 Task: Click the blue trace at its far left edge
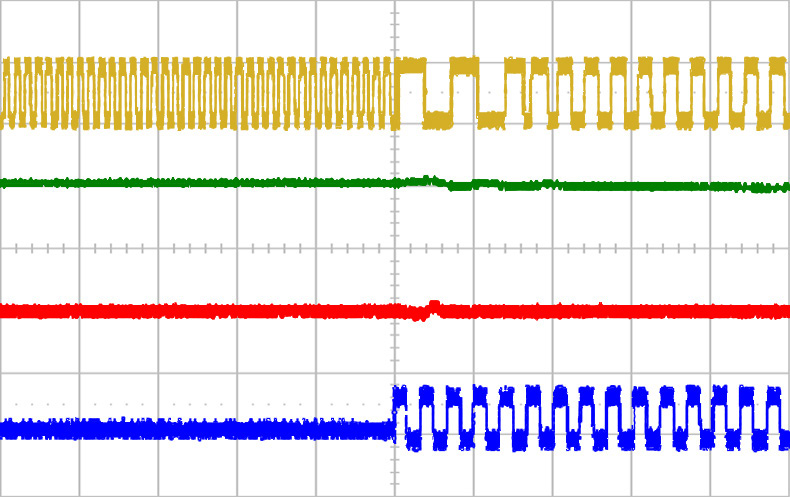click(6, 429)
